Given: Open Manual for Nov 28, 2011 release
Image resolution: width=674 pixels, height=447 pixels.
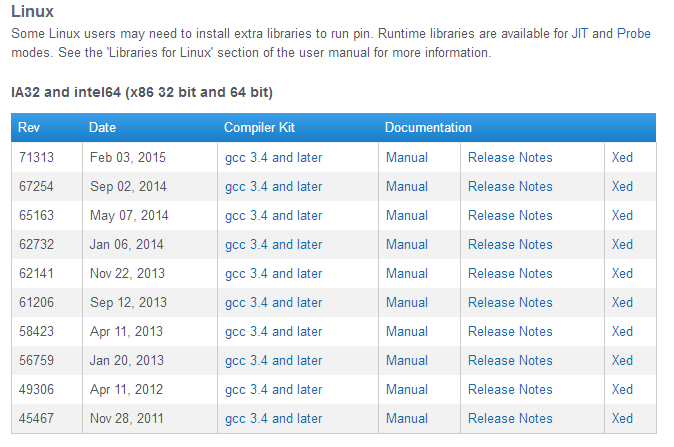Looking at the screenshot, I should [x=407, y=419].
